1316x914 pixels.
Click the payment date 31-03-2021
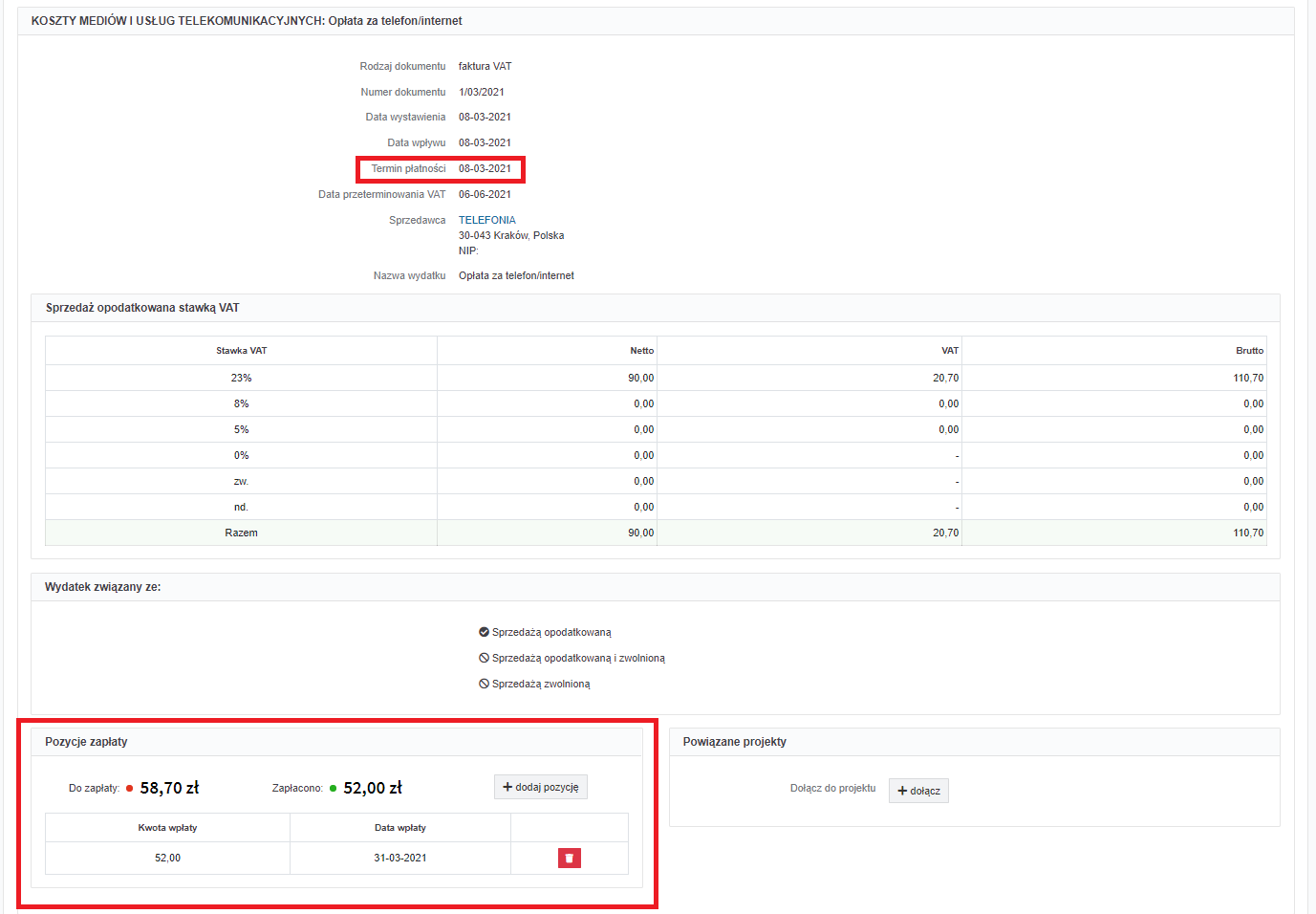tap(400, 858)
